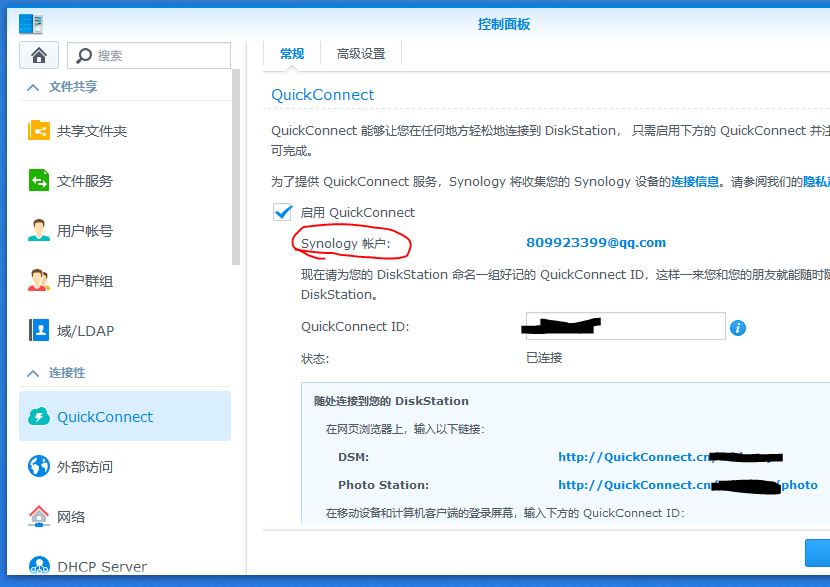
Task: Select 用户群组 in sidebar
Action: 85,281
